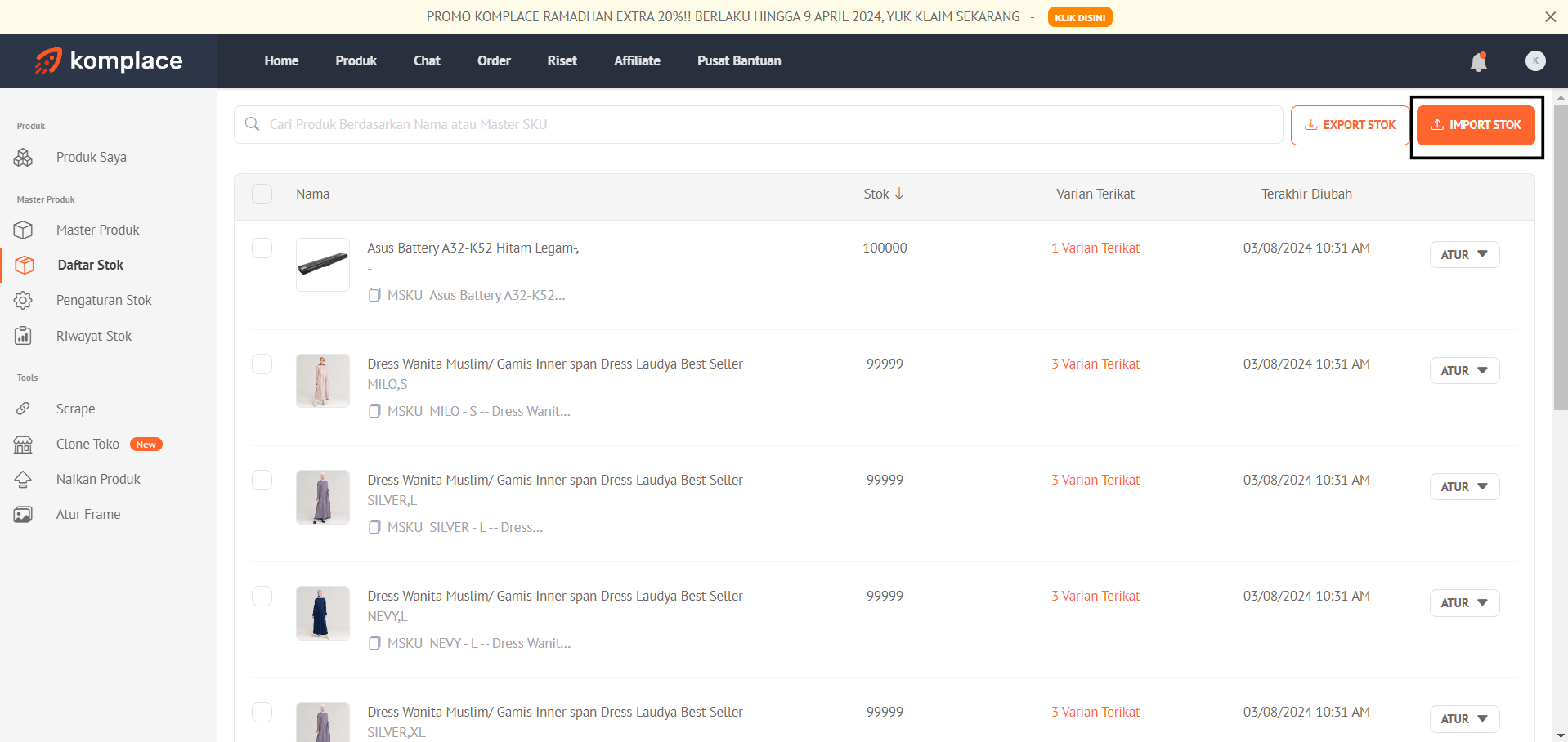Copy MSKU of SILVER,L dress row
The height and width of the screenshot is (742, 1568).
374,527
